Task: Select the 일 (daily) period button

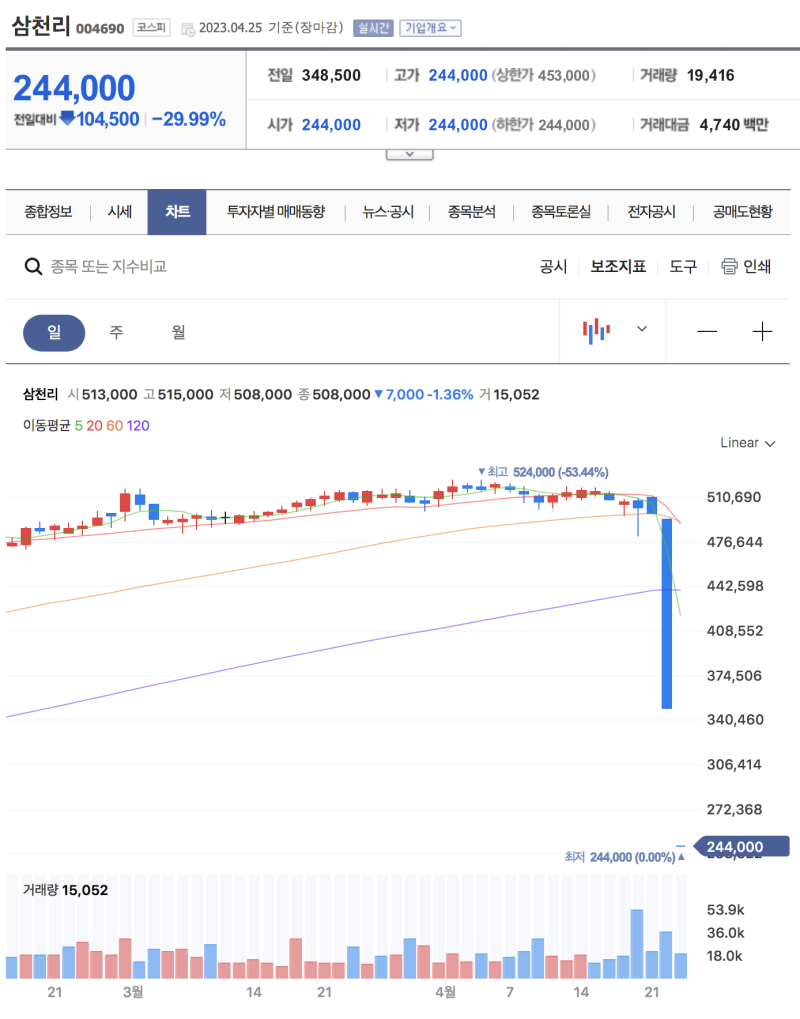Action: pos(54,332)
